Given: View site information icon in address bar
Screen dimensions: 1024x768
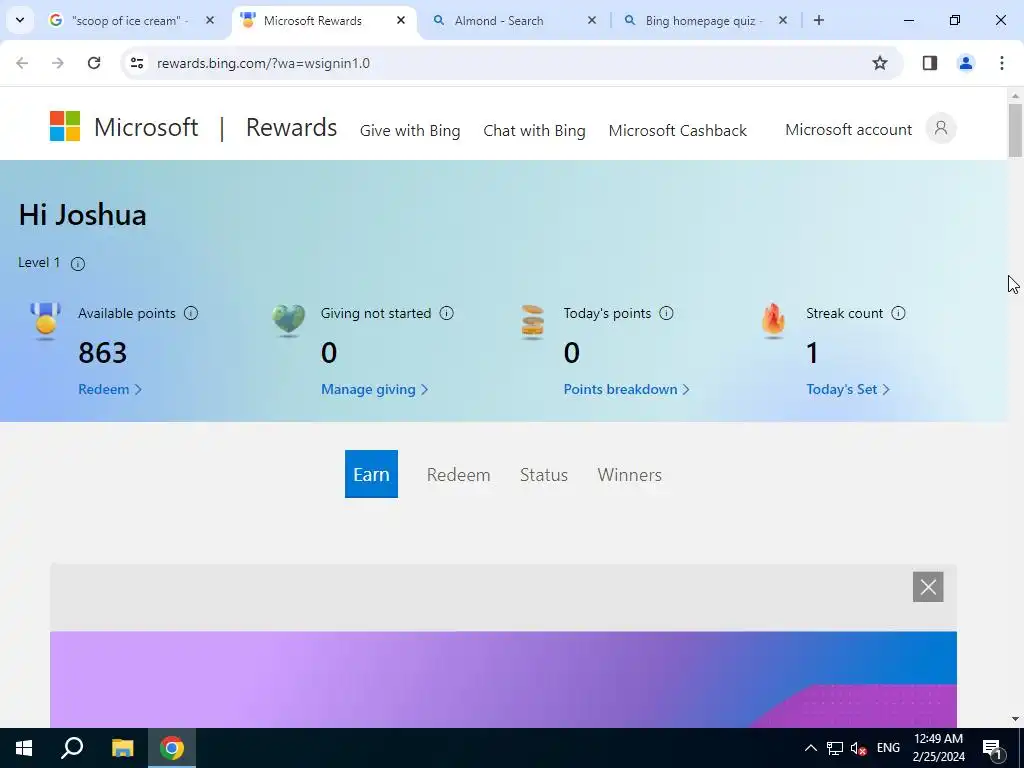Looking at the screenshot, I should click(x=136, y=63).
